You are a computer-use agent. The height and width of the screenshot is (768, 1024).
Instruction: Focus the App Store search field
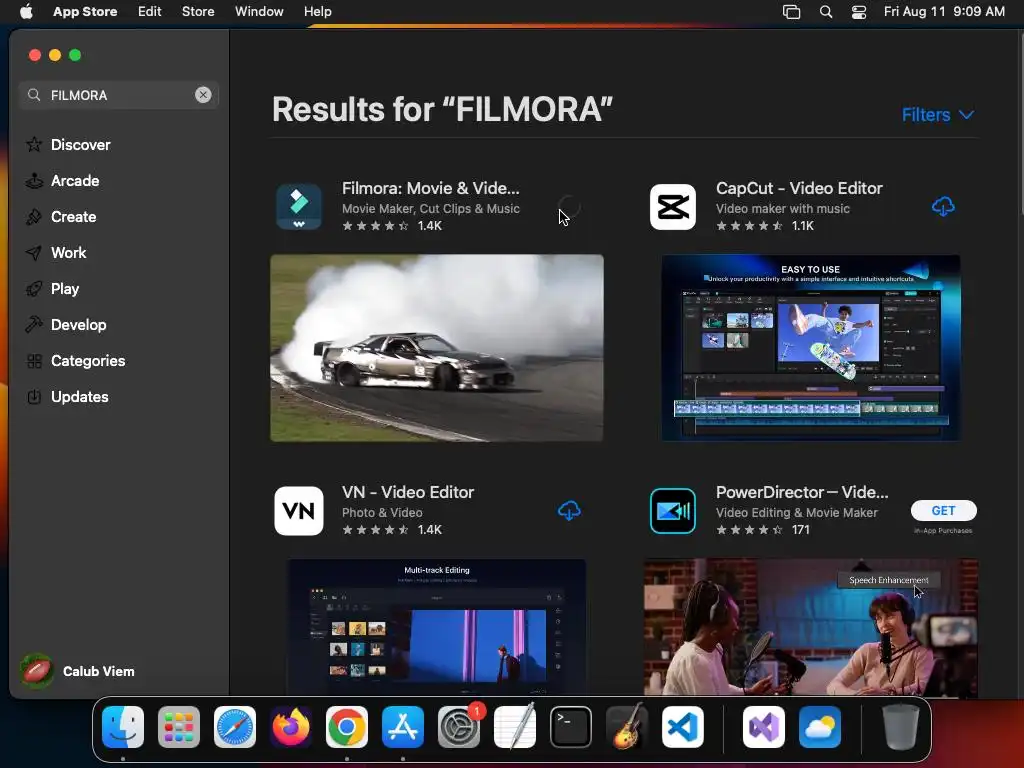[119, 95]
